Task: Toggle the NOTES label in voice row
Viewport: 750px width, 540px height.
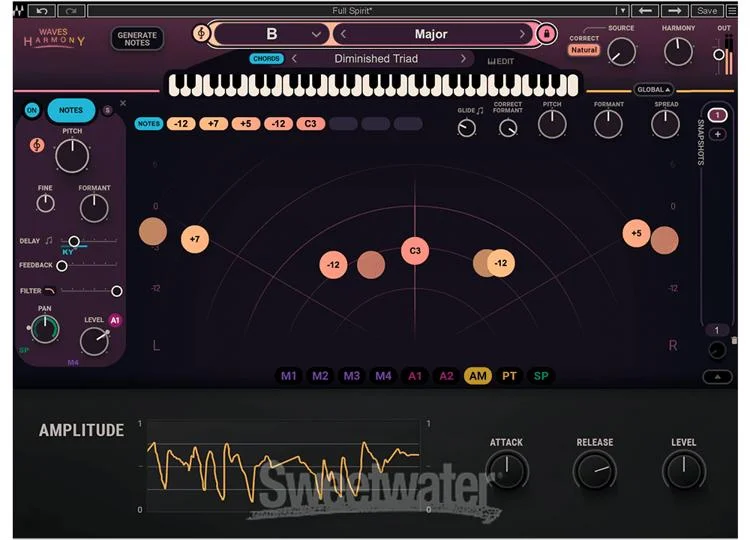Action: [149, 123]
